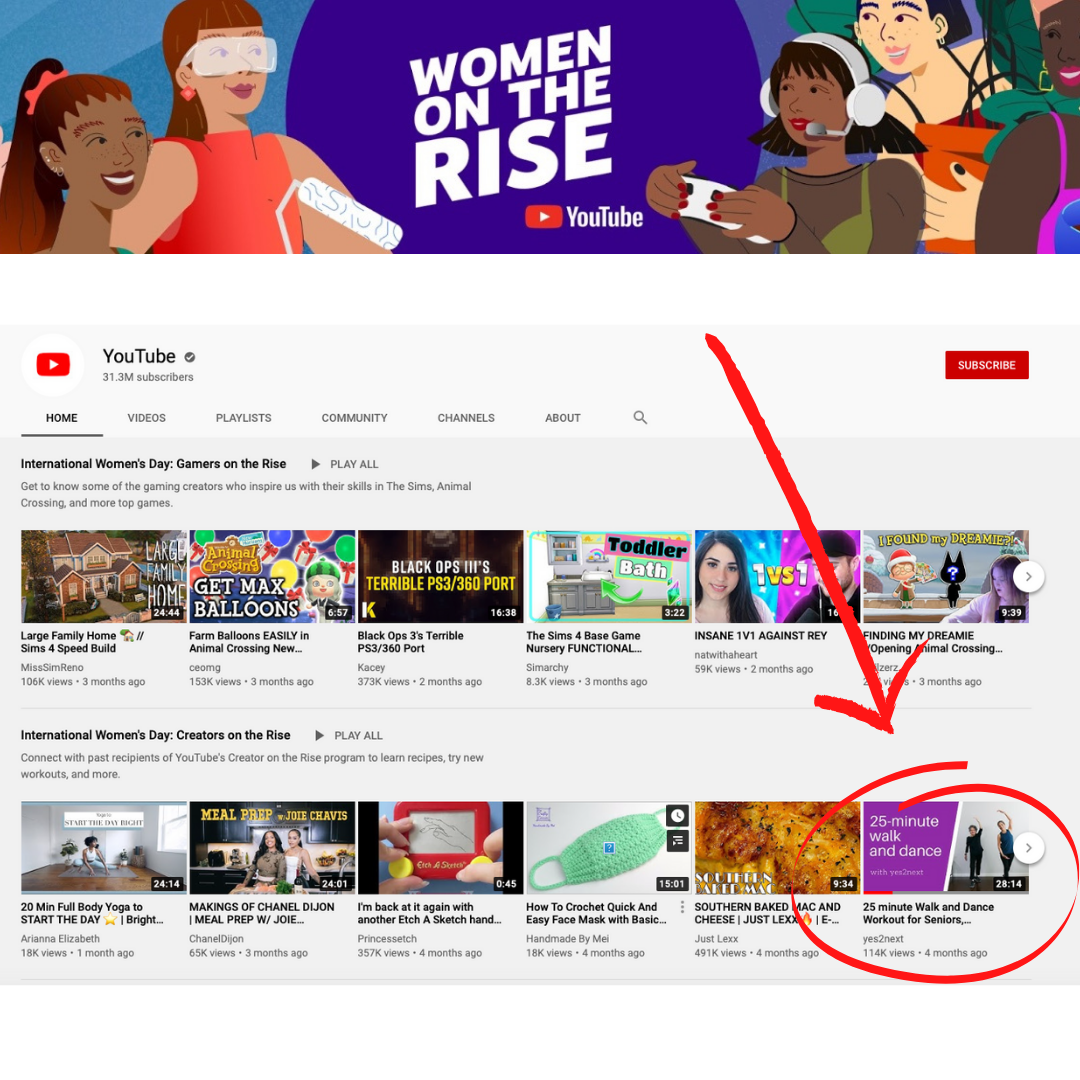The image size is (1080, 1080).
Task: Click title INSANE 1V1 AGAINST REY
Action: pos(760,636)
